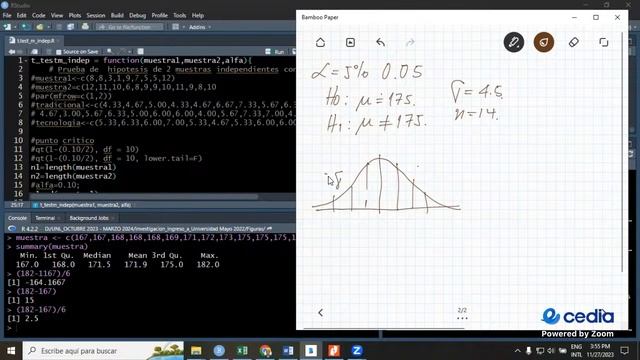Select the eraser tool in Bamboo Paper
Image resolution: width=640 pixels, height=360 pixels.
(573, 42)
